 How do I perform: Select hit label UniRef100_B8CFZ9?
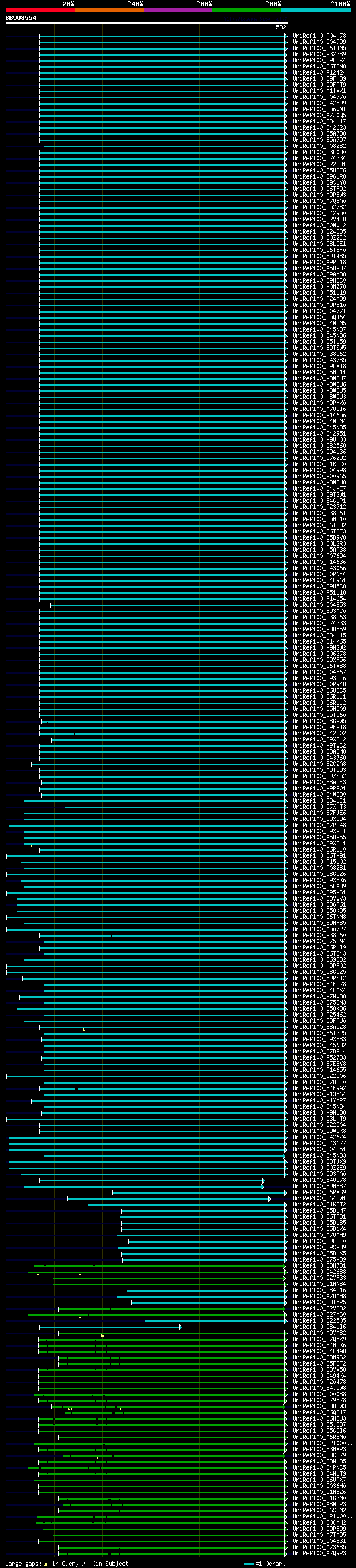(319, 1456)
